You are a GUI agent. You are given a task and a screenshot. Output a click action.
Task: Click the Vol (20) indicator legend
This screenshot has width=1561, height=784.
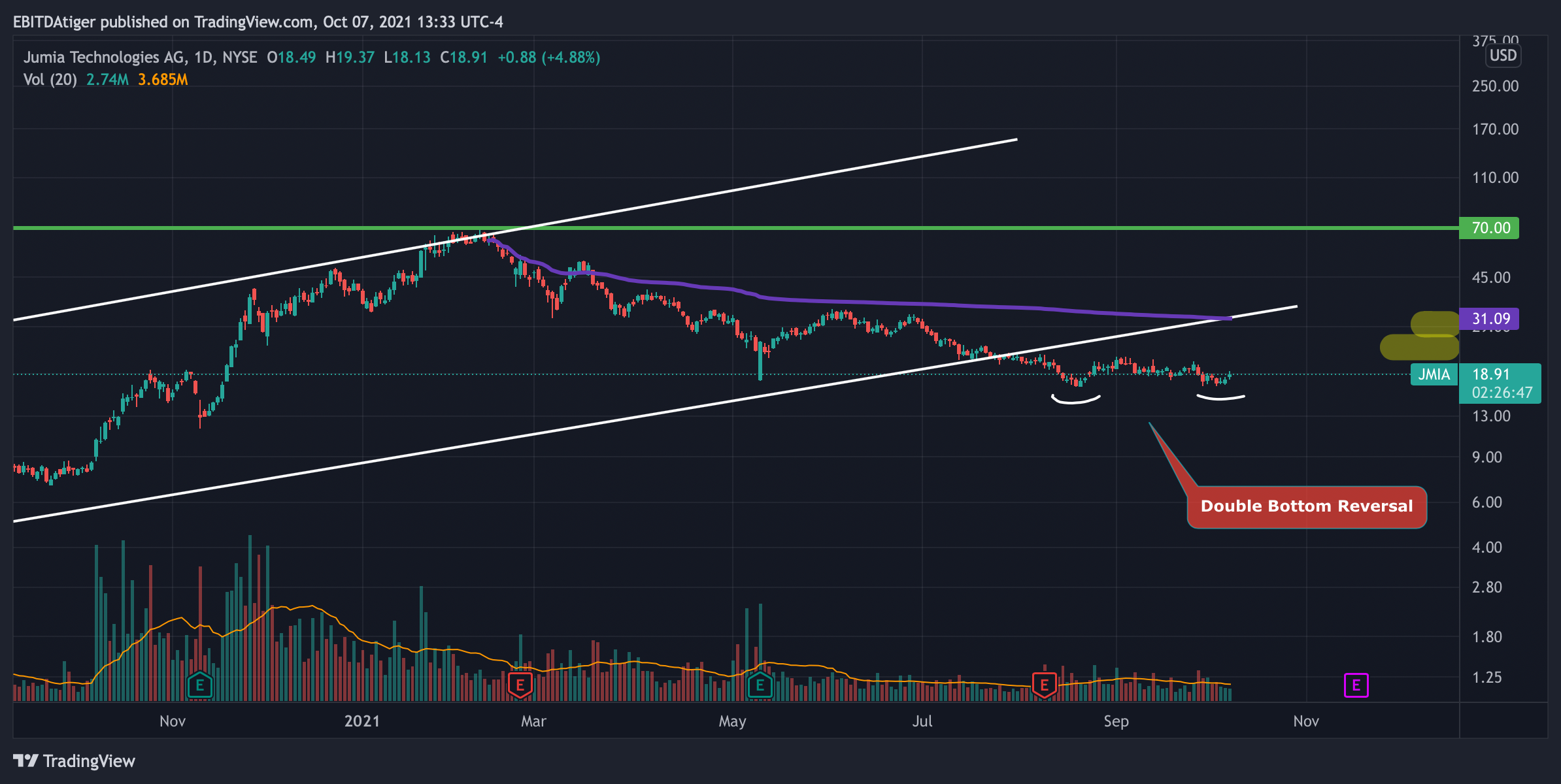(x=50, y=80)
